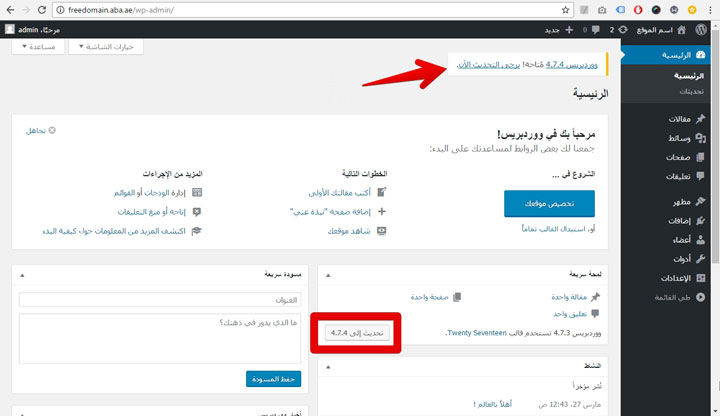The height and width of the screenshot is (416, 720).
Task: Open اسم الموقع site name menu in admin bar
Action: point(654,30)
